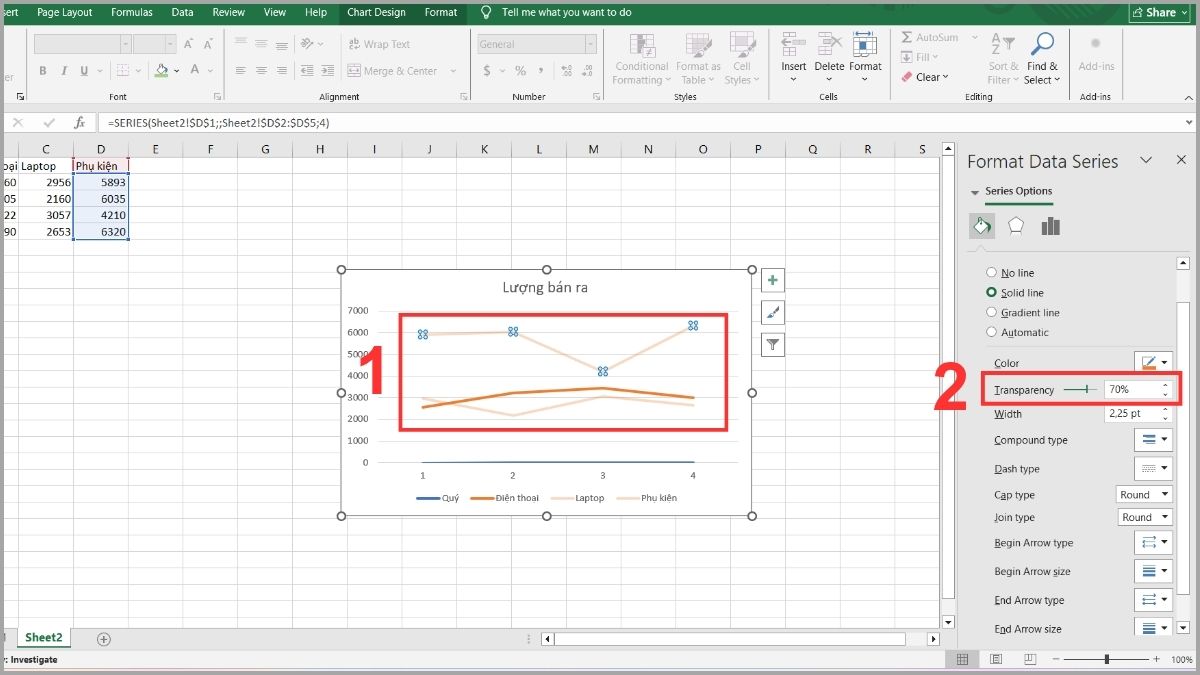Click the Add-ins button
This screenshot has width=1200, height=675.
[1096, 55]
